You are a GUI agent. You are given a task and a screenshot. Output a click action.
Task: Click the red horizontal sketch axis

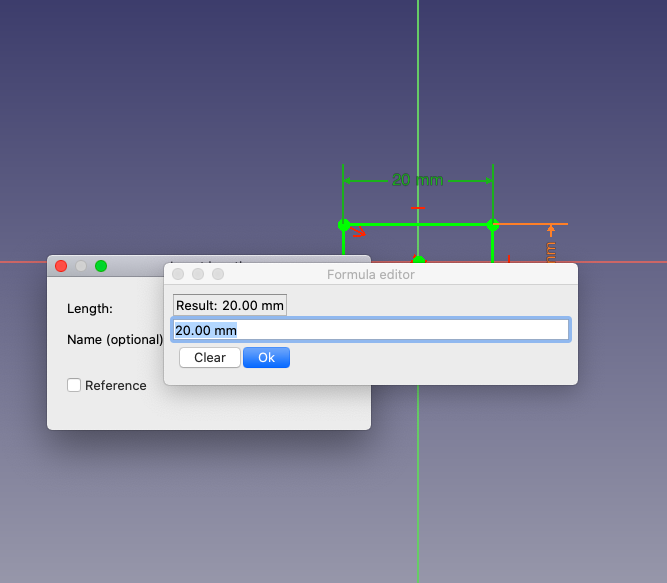620,262
